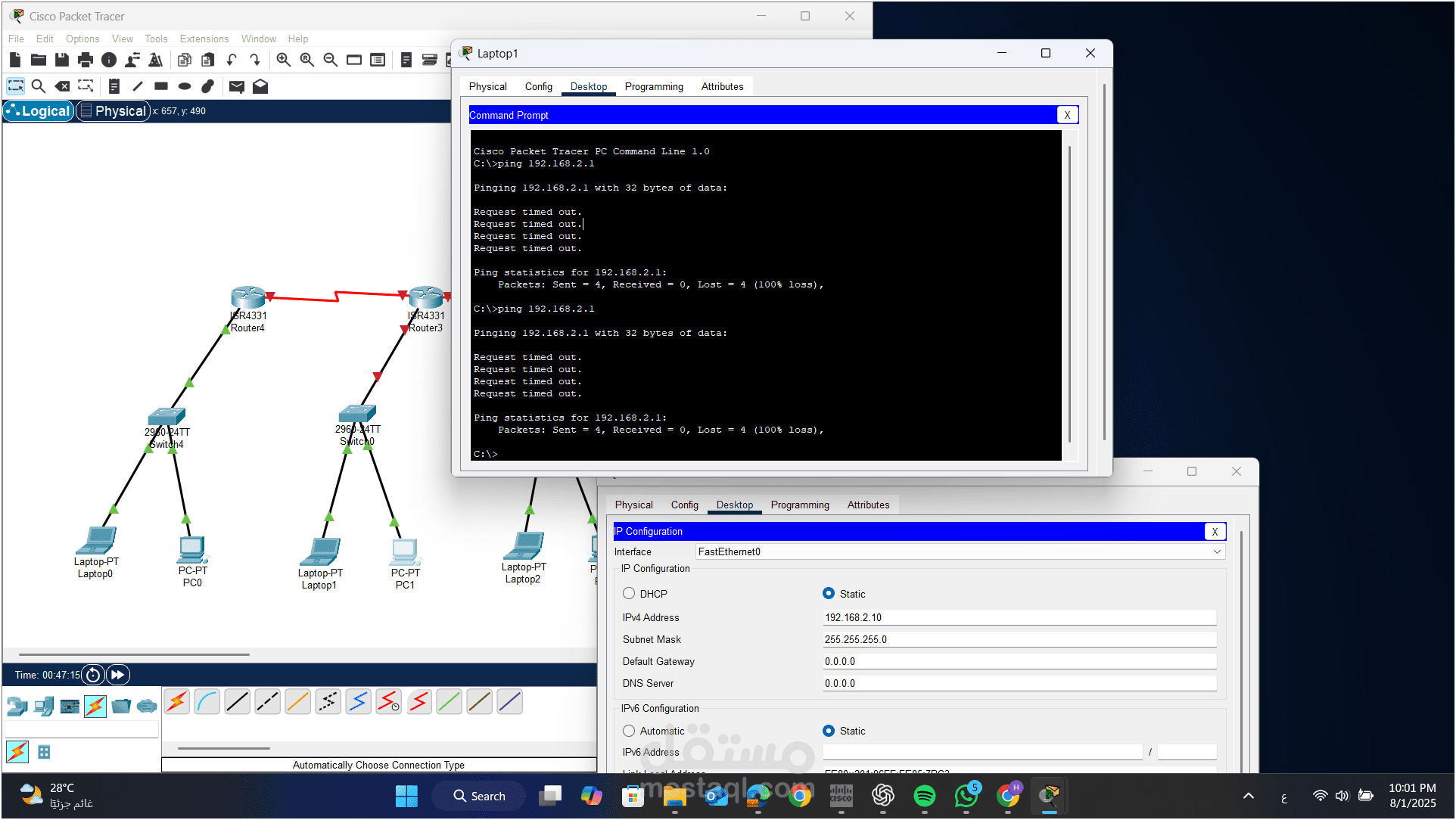Add a Complex PDU open envelope
The height and width of the screenshot is (820, 1456).
tap(260, 86)
